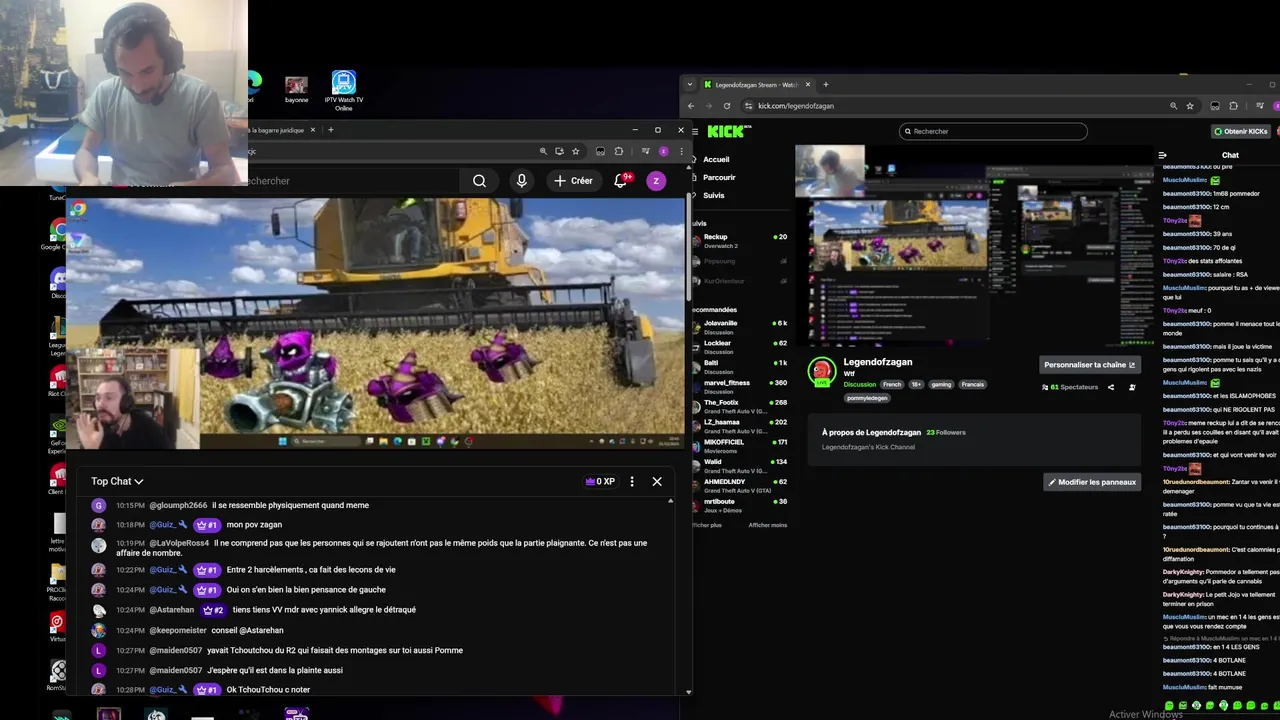Bookmark the YouTube page with the star icon
The image size is (1280, 720).
tap(575, 151)
